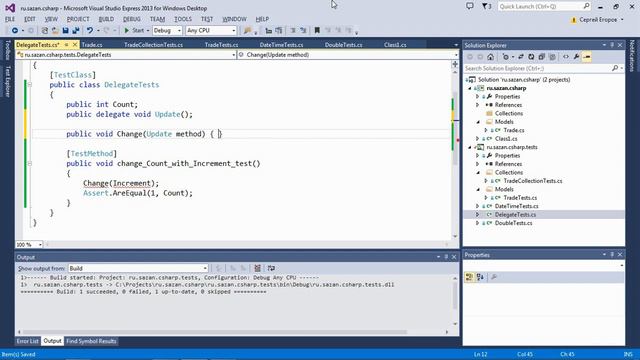This screenshot has width=640, height=360.
Task: Click the View Code icon in Solution Explorer
Action: point(566,57)
